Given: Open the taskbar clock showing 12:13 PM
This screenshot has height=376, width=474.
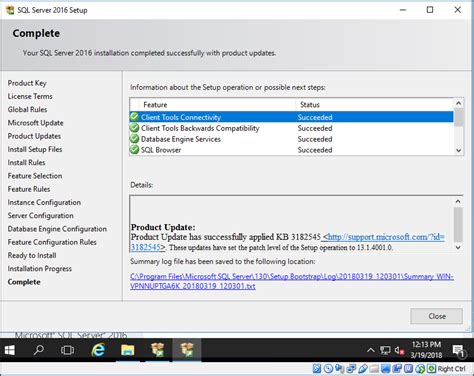Looking at the screenshot, I should (426, 350).
